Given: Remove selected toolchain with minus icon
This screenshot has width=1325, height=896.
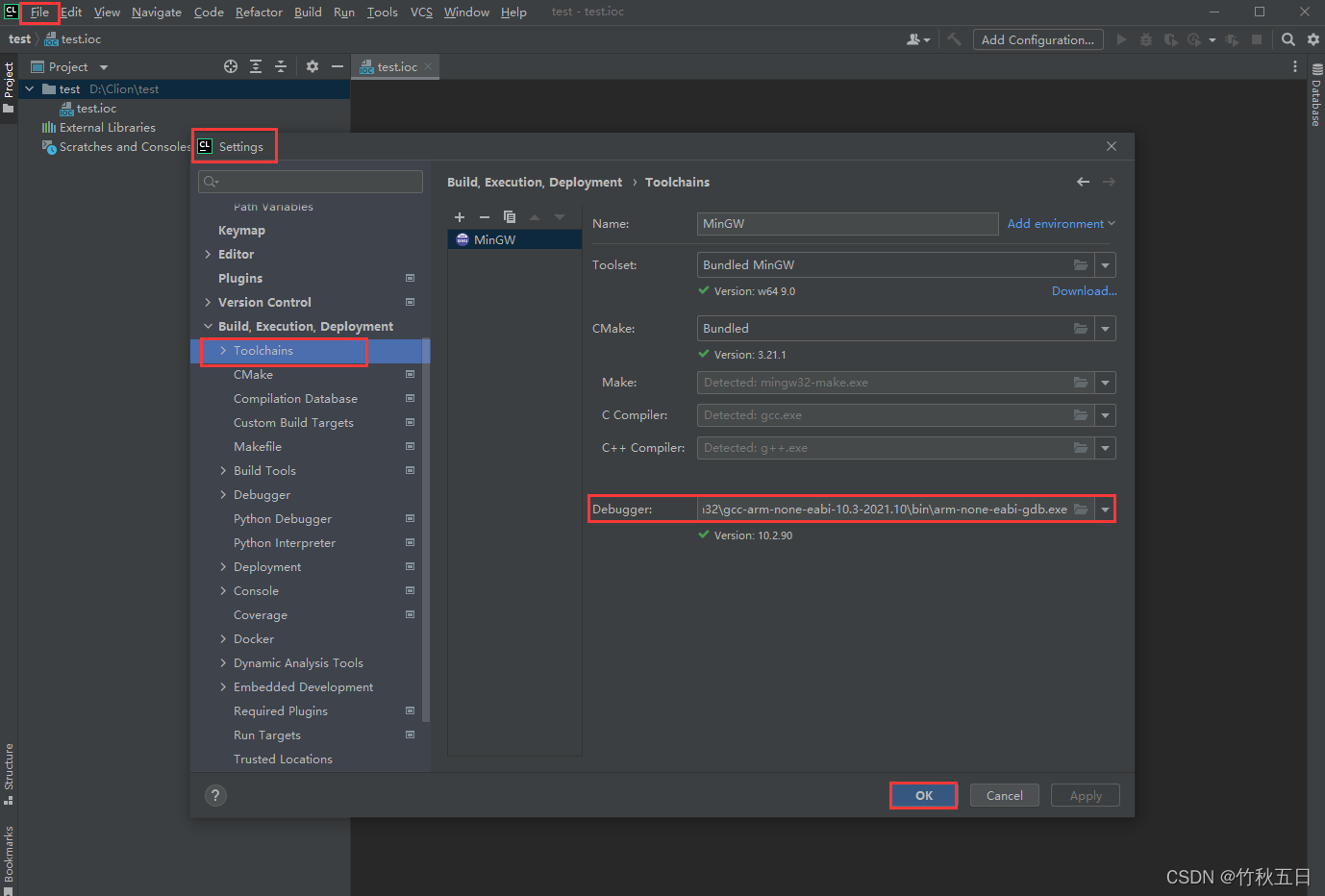Looking at the screenshot, I should point(485,217).
